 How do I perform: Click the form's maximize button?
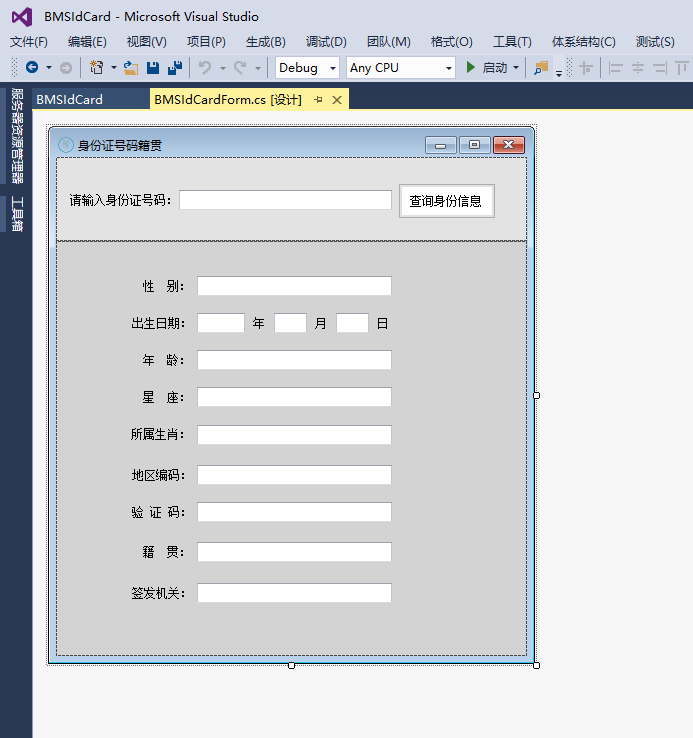point(475,145)
